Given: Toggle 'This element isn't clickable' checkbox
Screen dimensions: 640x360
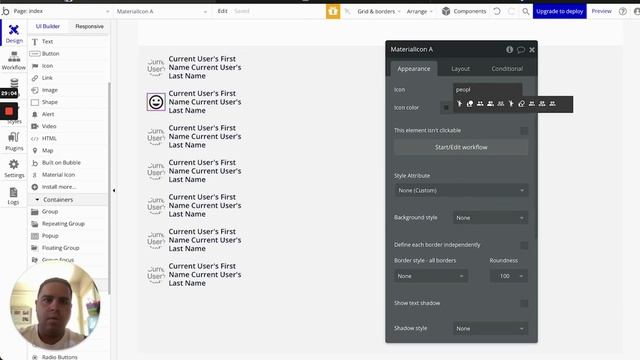Looking at the screenshot, I should [524, 131].
